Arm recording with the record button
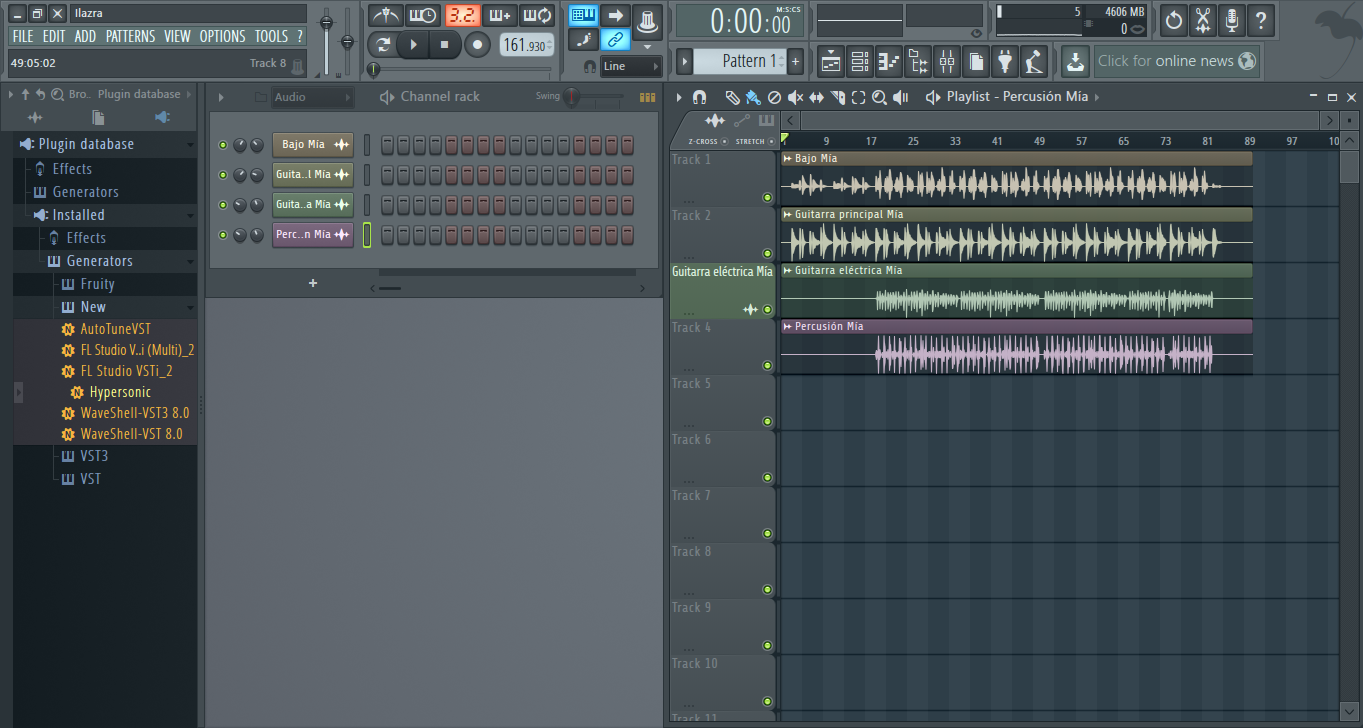Viewport: 1363px width, 728px height. [x=478, y=44]
